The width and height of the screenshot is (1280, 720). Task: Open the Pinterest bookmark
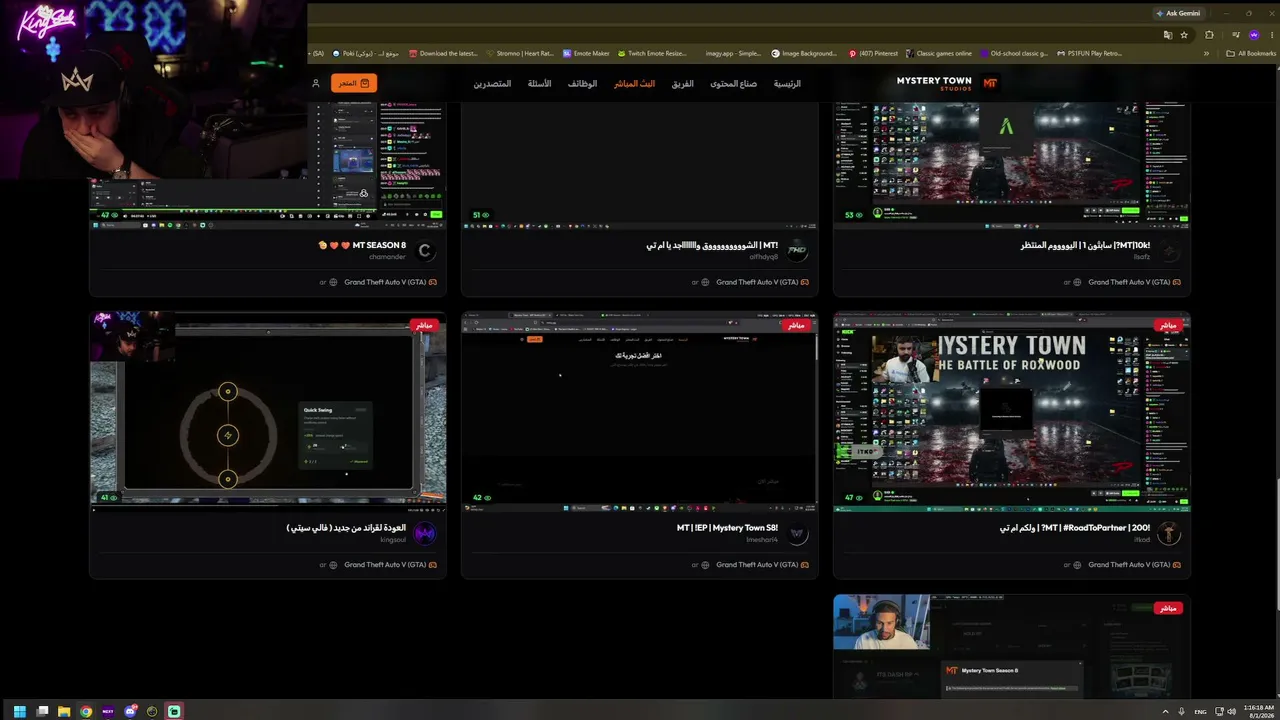[872, 53]
